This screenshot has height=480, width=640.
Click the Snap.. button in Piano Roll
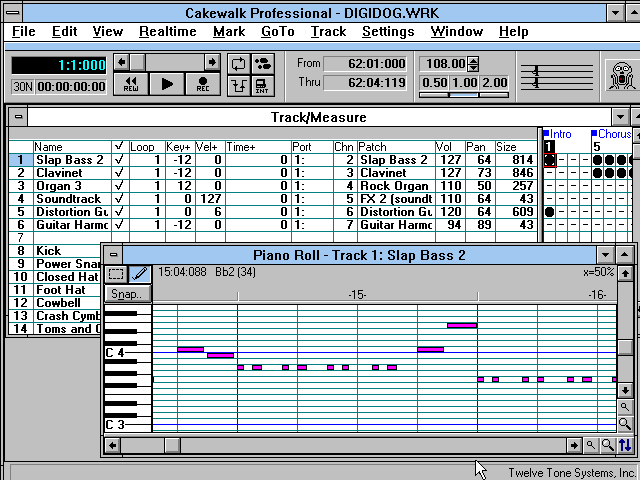tap(128, 294)
